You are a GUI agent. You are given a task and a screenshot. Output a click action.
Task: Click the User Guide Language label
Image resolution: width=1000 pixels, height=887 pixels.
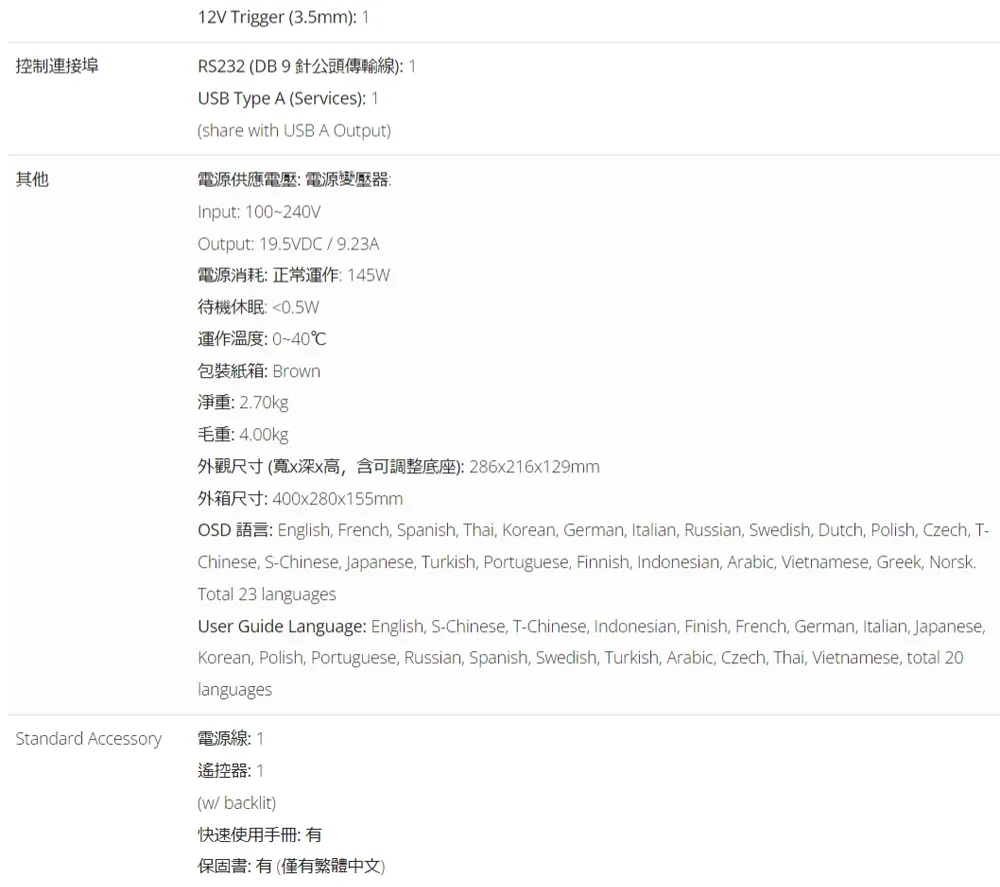tap(281, 626)
